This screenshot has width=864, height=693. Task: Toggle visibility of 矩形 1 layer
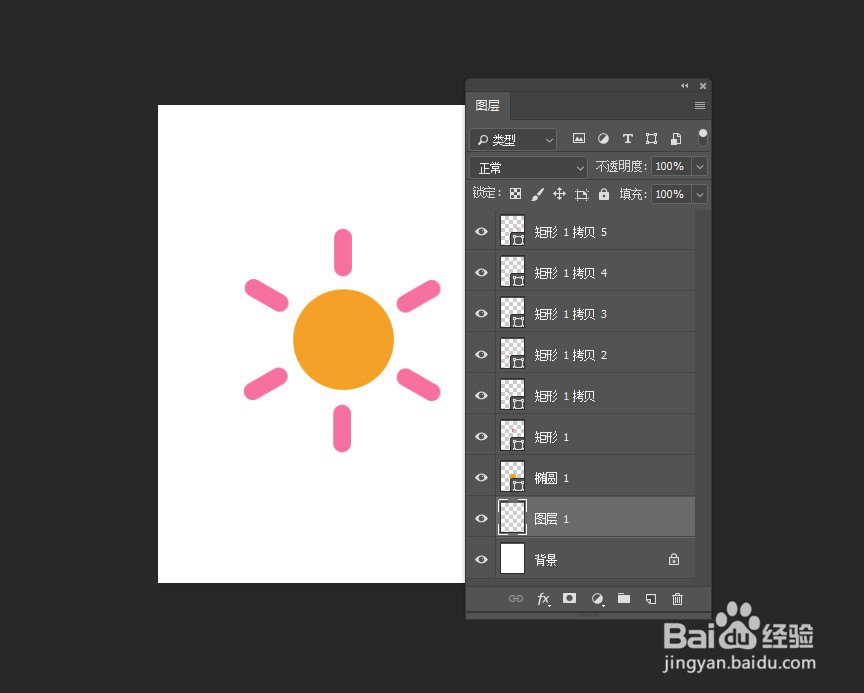(482, 436)
